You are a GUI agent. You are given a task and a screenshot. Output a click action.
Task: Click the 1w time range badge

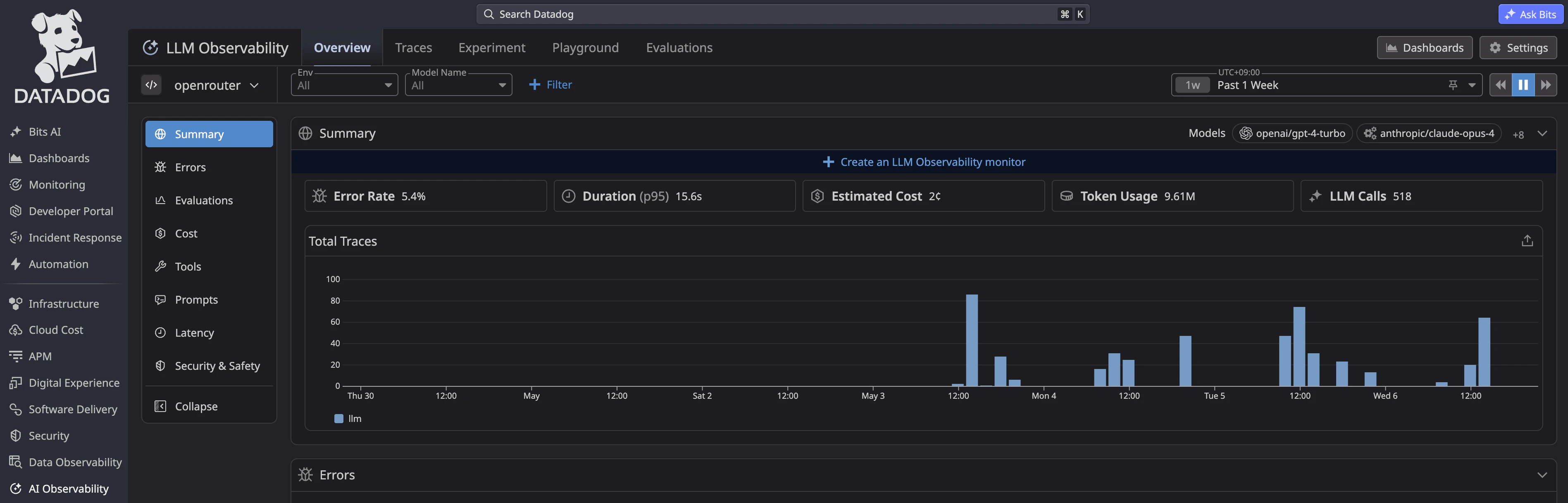coord(1192,85)
